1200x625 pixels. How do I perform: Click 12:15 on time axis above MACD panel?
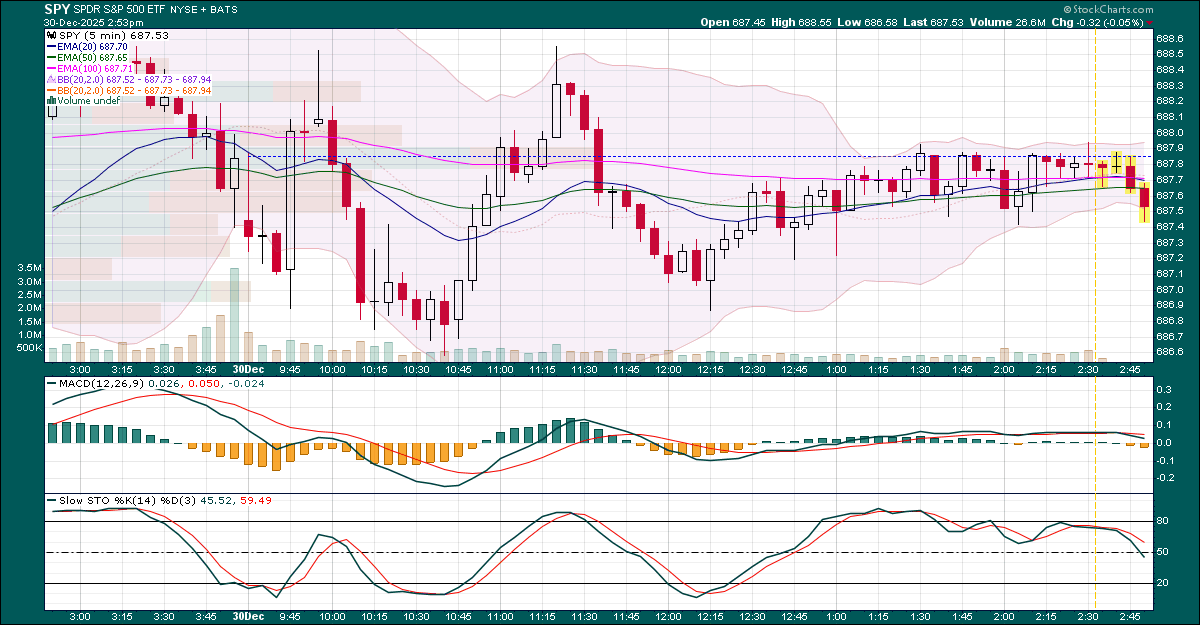tap(710, 369)
